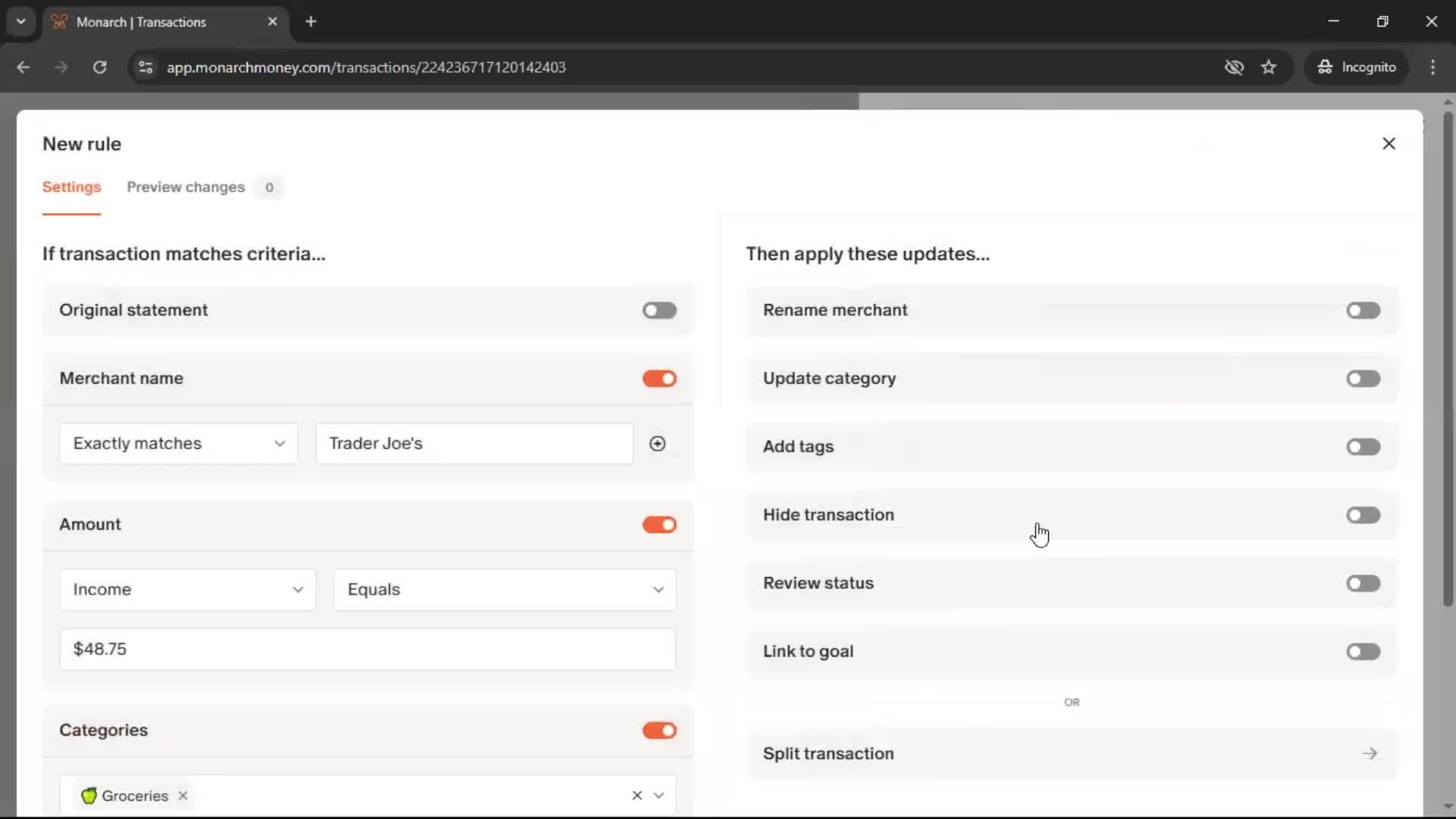Switch to the Preview changes tab
Screen dimensions: 1456x819
coord(186,187)
